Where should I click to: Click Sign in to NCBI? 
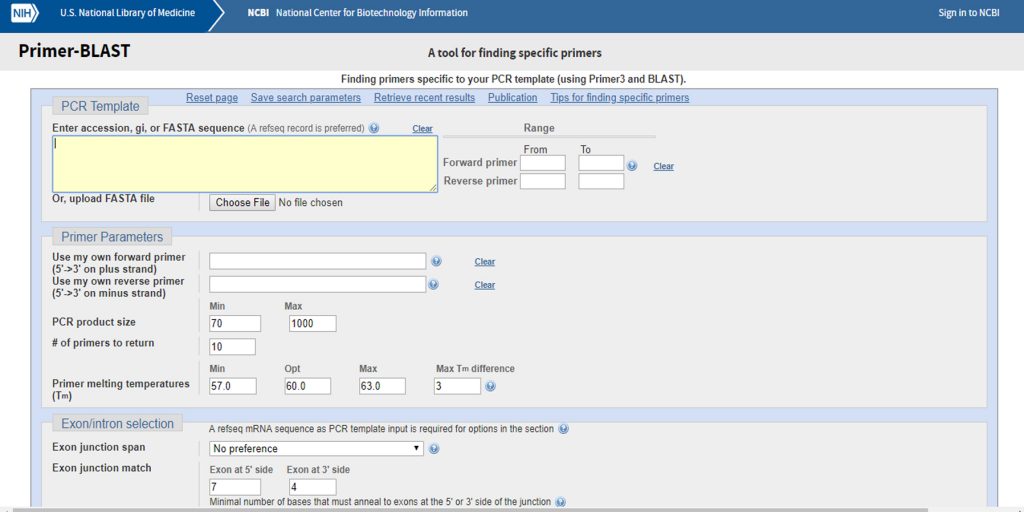[968, 13]
